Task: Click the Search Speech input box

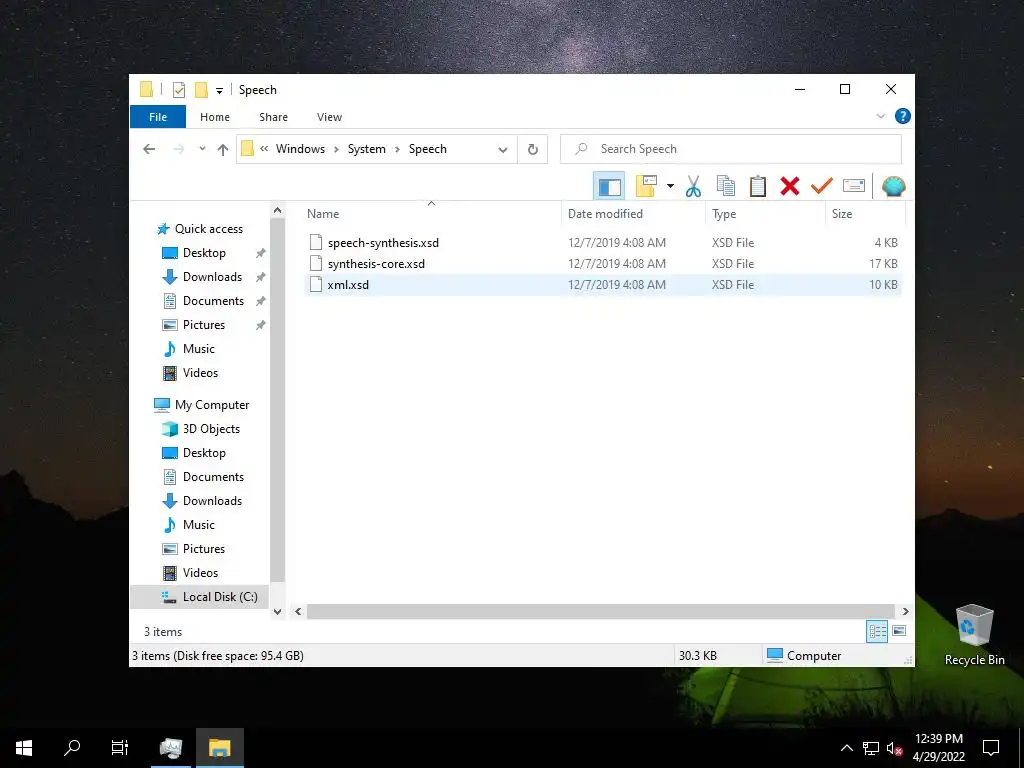Action: point(731,149)
